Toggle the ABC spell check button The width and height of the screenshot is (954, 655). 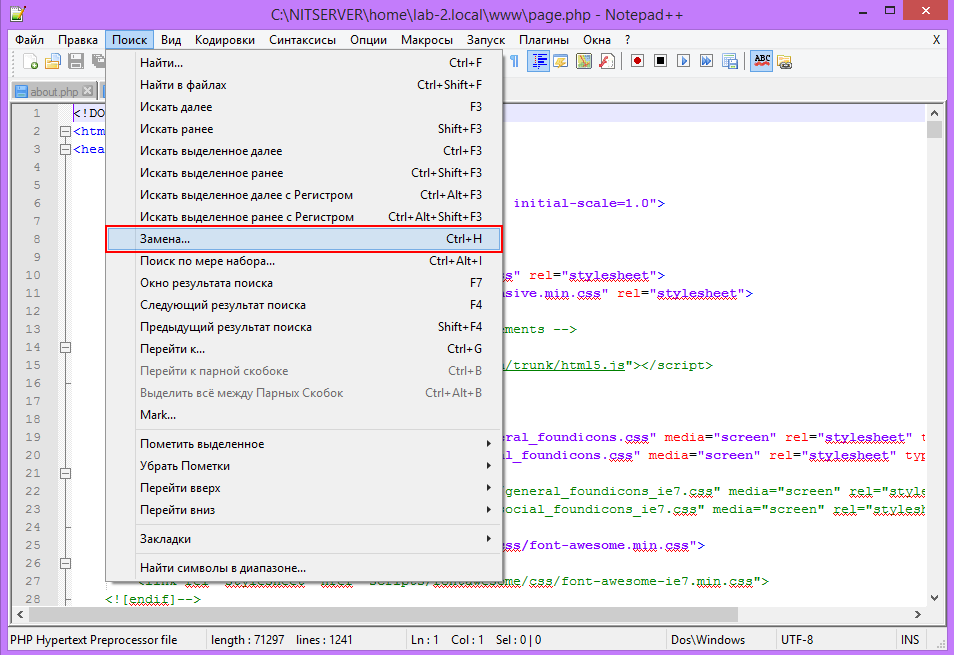[x=762, y=61]
